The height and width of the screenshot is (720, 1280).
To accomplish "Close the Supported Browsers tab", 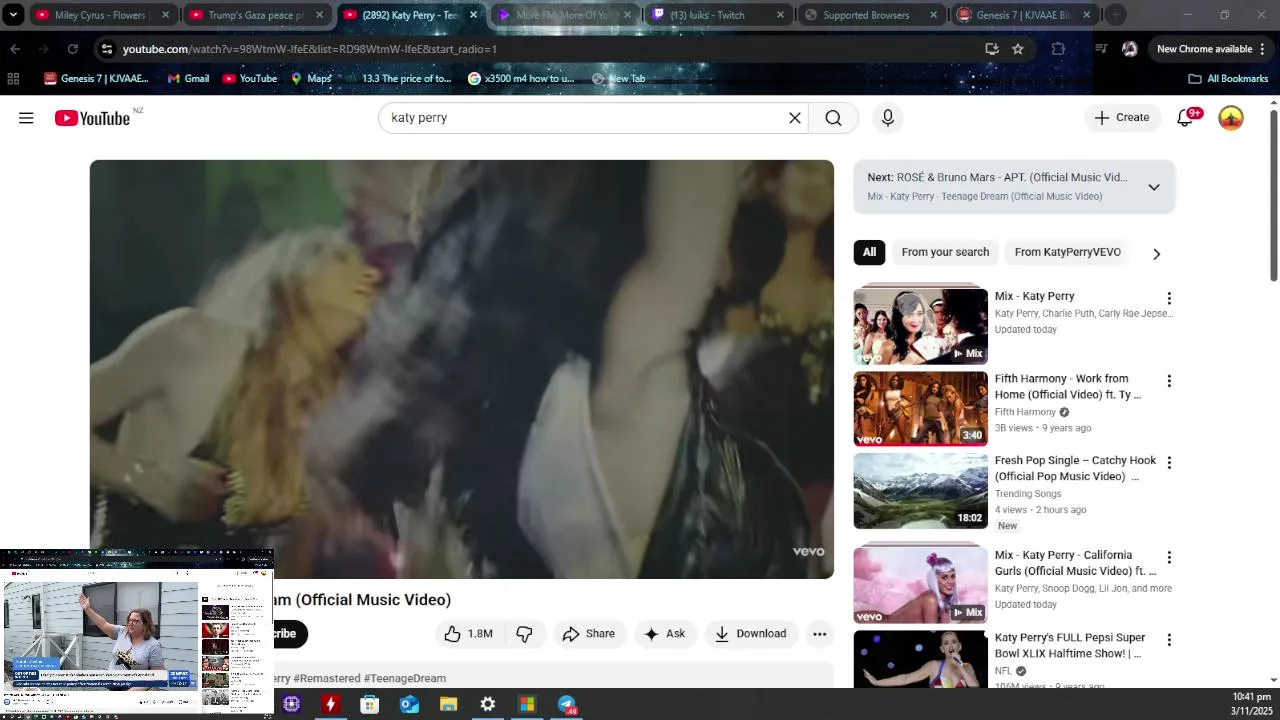I will [933, 15].
